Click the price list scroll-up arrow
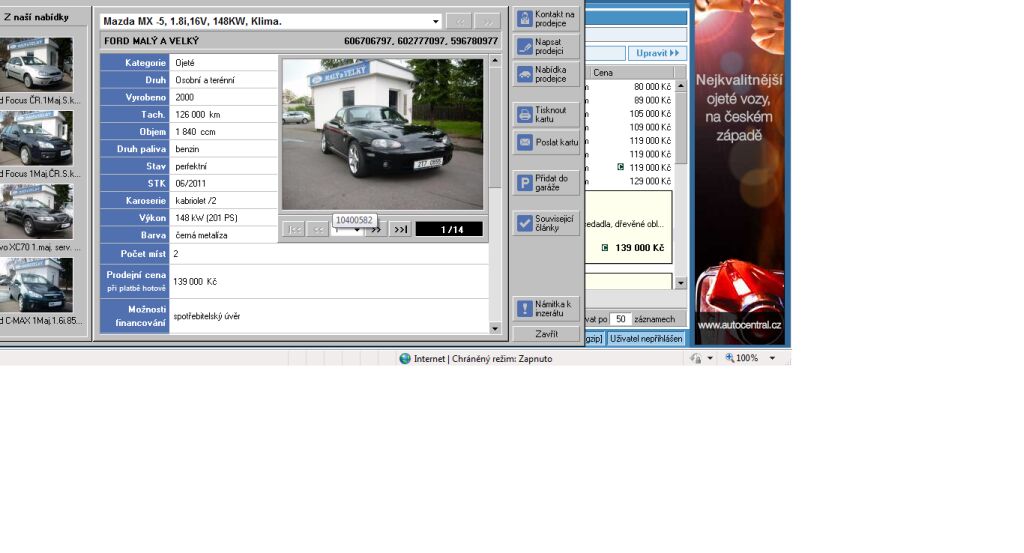This screenshot has width=1024, height=553. coord(680,86)
